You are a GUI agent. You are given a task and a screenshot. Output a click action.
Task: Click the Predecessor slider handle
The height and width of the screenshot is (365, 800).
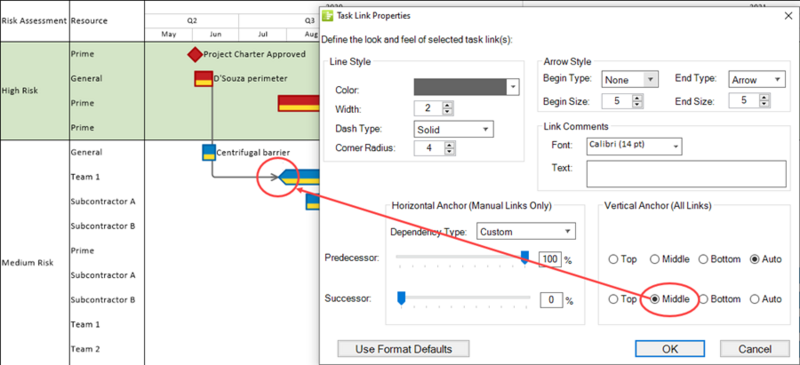point(524,258)
